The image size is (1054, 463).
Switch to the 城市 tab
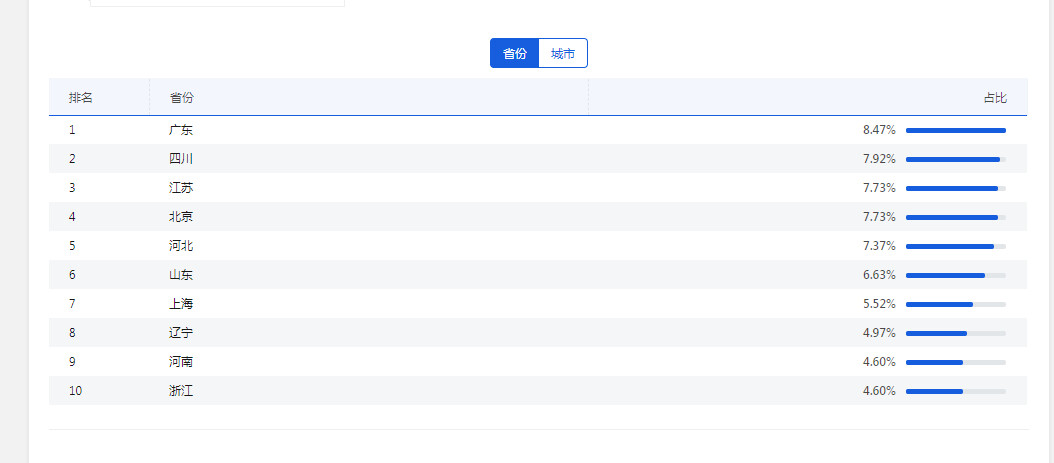(563, 54)
